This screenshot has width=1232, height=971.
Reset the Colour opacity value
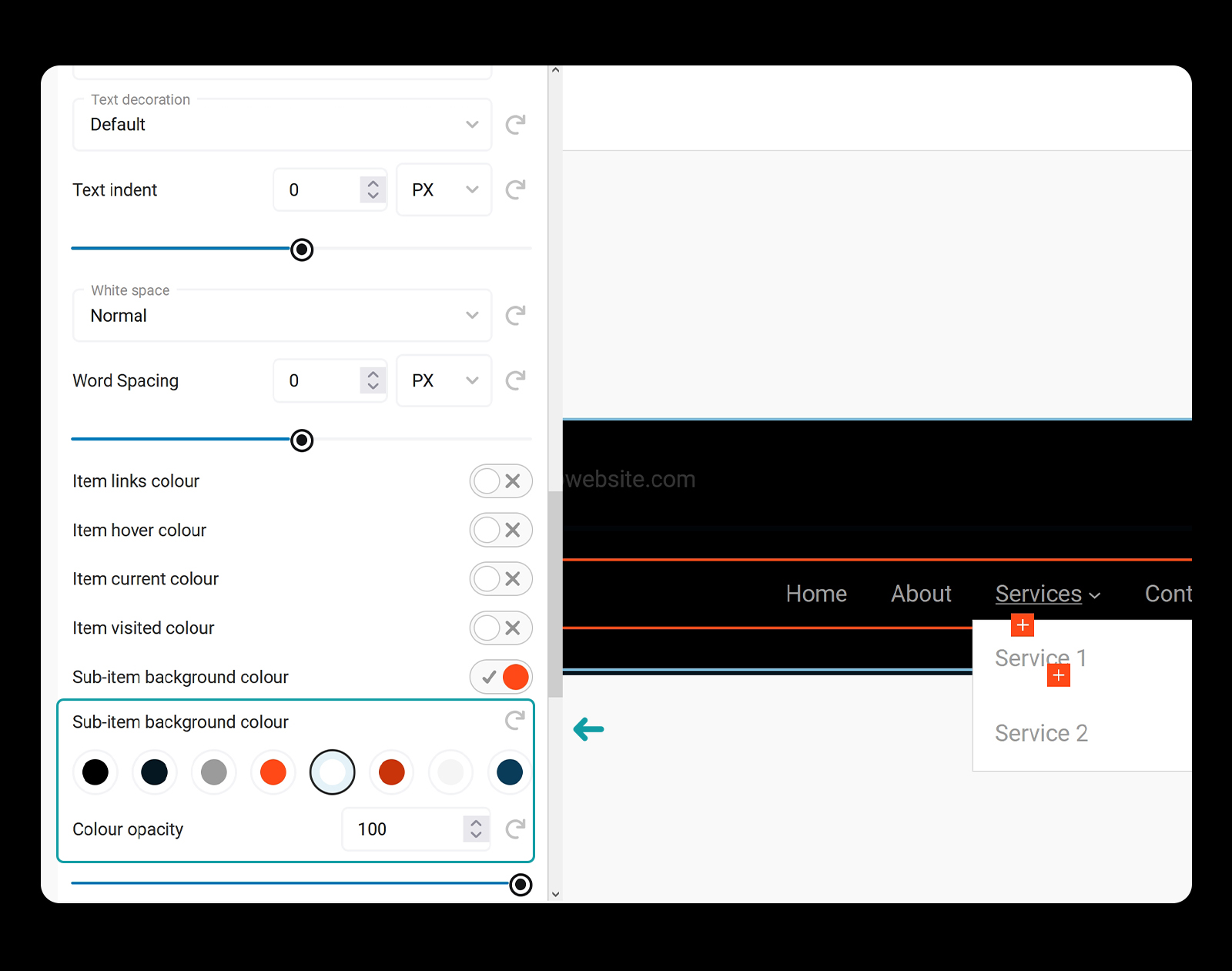(x=515, y=829)
